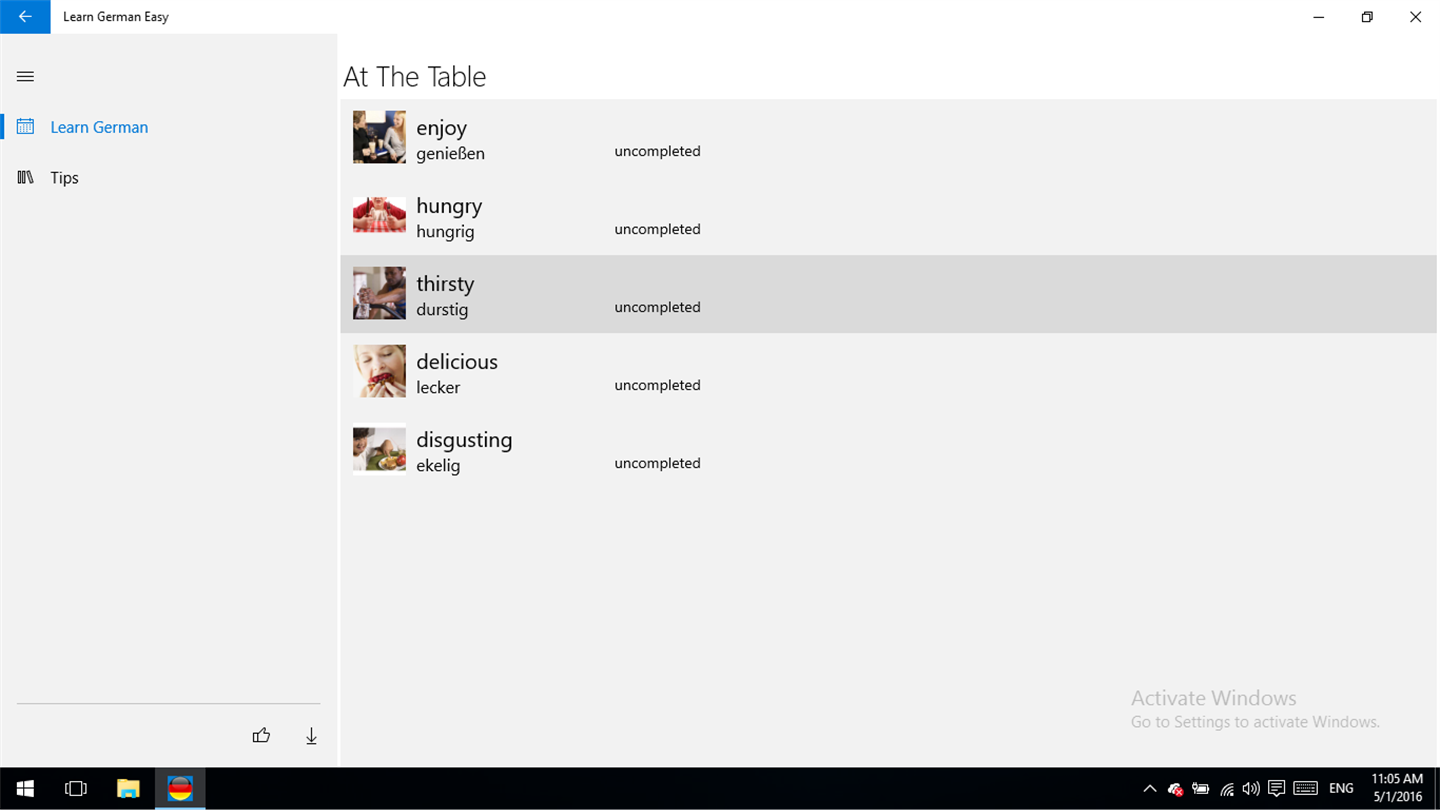The height and width of the screenshot is (810, 1440).
Task: Click the back arrow button
Action: tap(25, 17)
